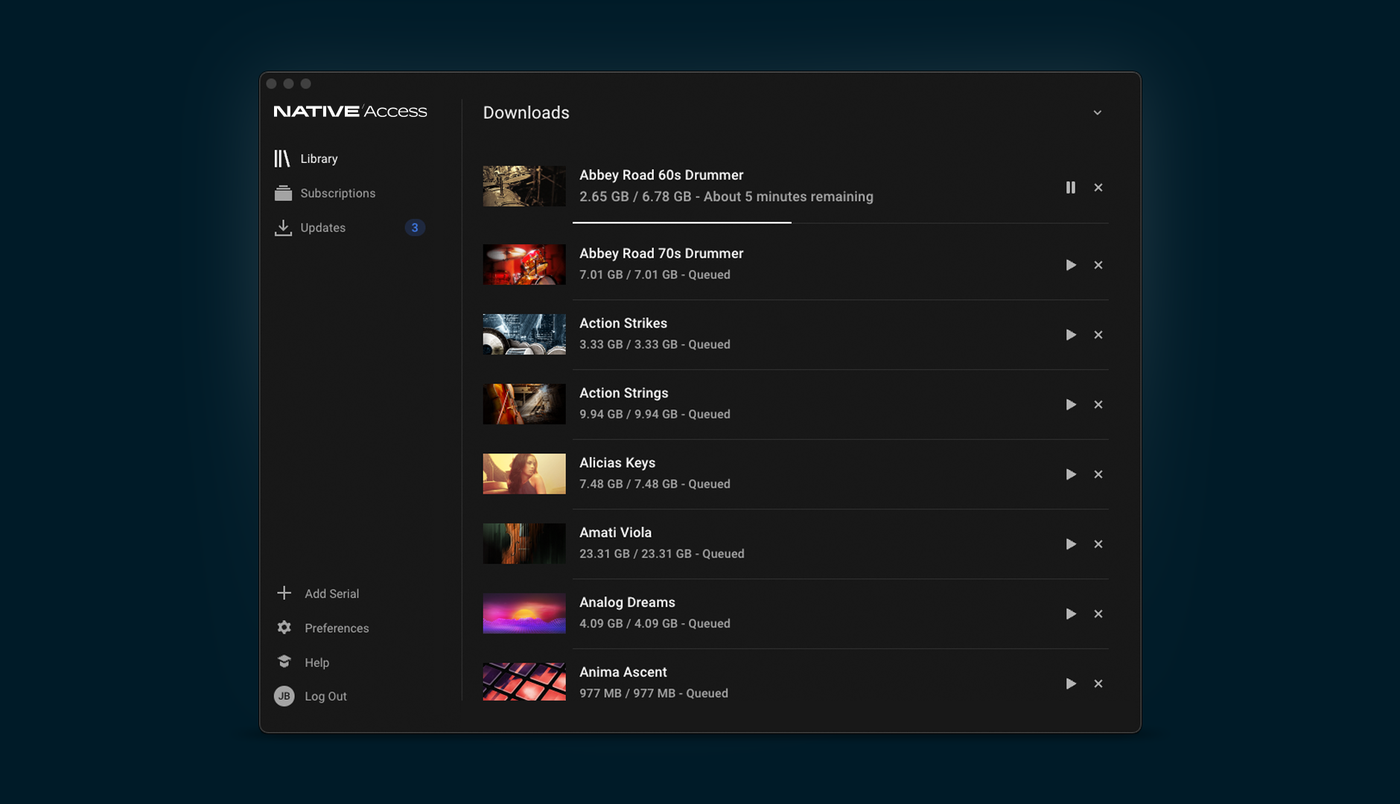Image resolution: width=1400 pixels, height=804 pixels.
Task: Select the Anima Ascent thumbnail
Action: [x=524, y=682]
